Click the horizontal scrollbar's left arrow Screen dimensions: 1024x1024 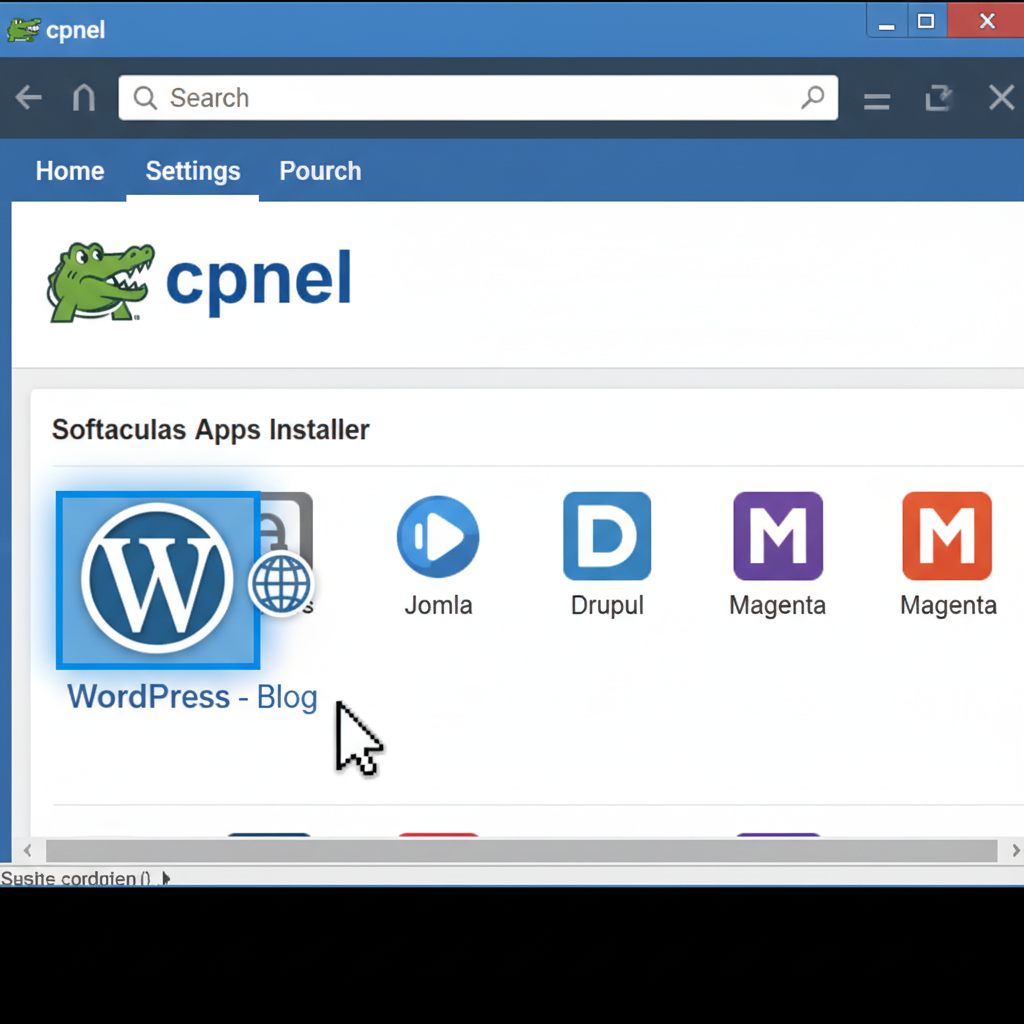(x=28, y=851)
